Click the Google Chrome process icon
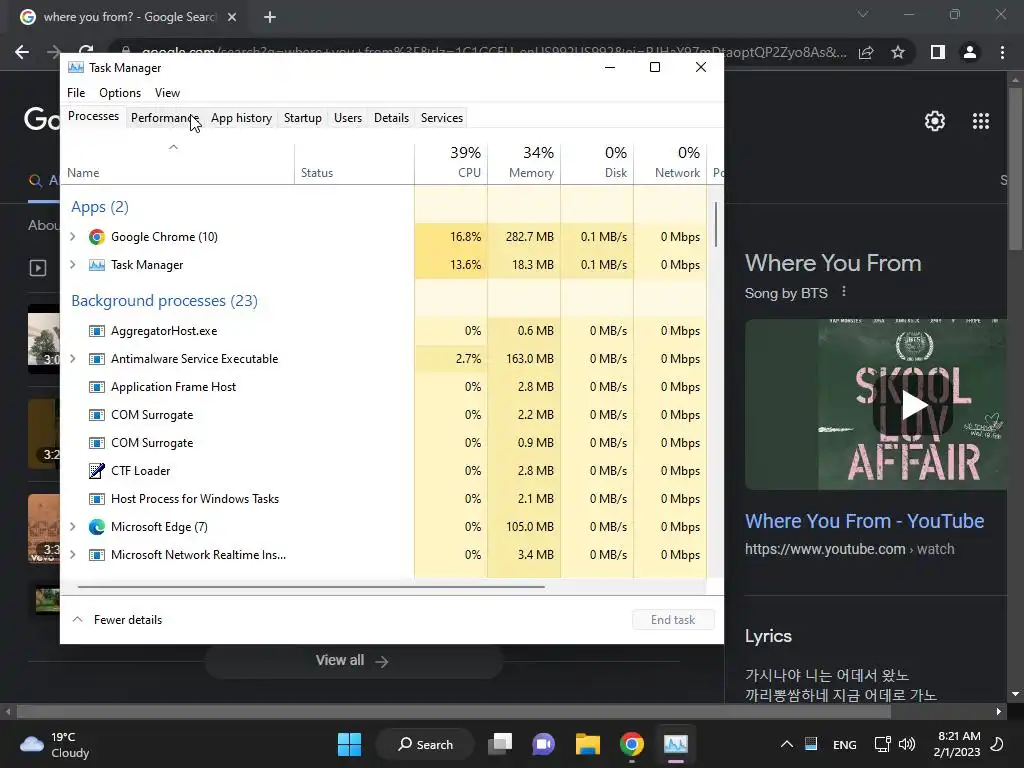 pos(97,237)
